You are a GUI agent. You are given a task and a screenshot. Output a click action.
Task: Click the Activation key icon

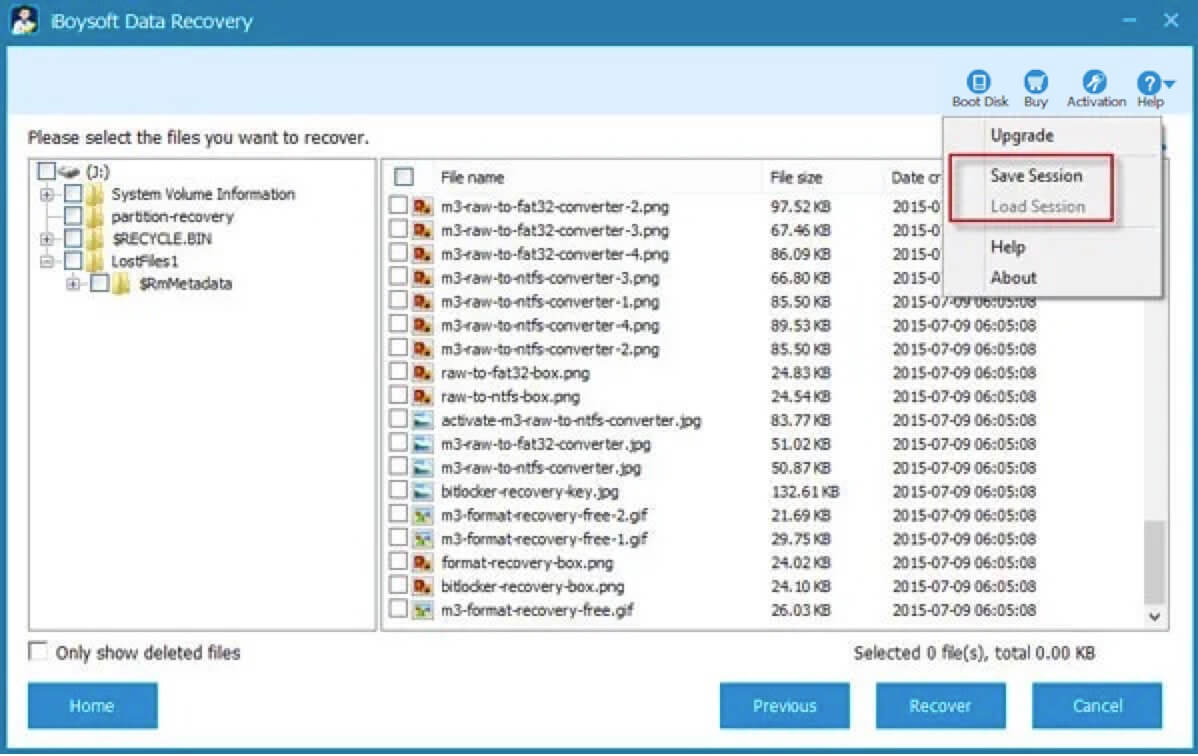point(1096,83)
